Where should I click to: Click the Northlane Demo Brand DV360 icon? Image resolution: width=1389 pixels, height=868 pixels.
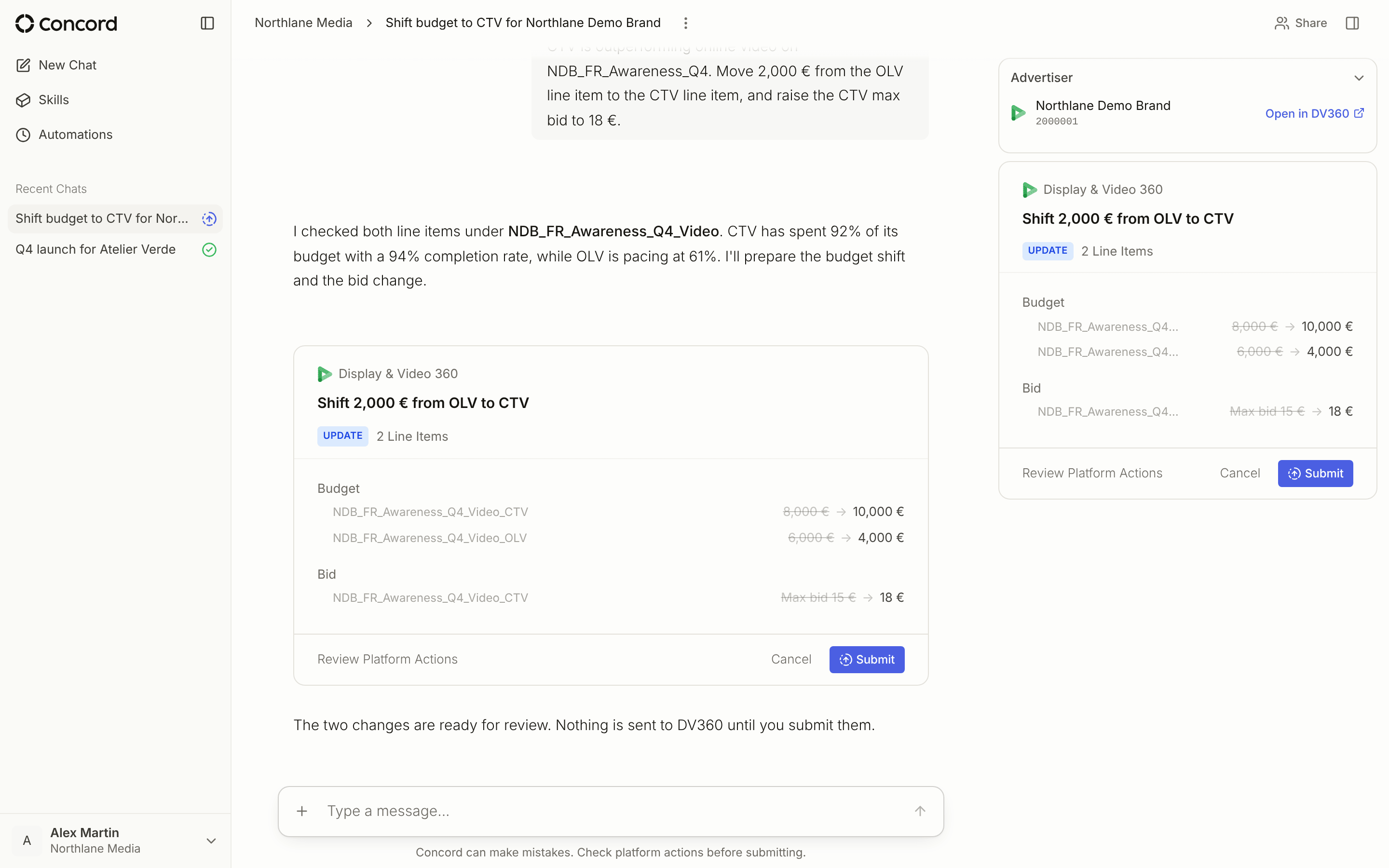point(1018,112)
